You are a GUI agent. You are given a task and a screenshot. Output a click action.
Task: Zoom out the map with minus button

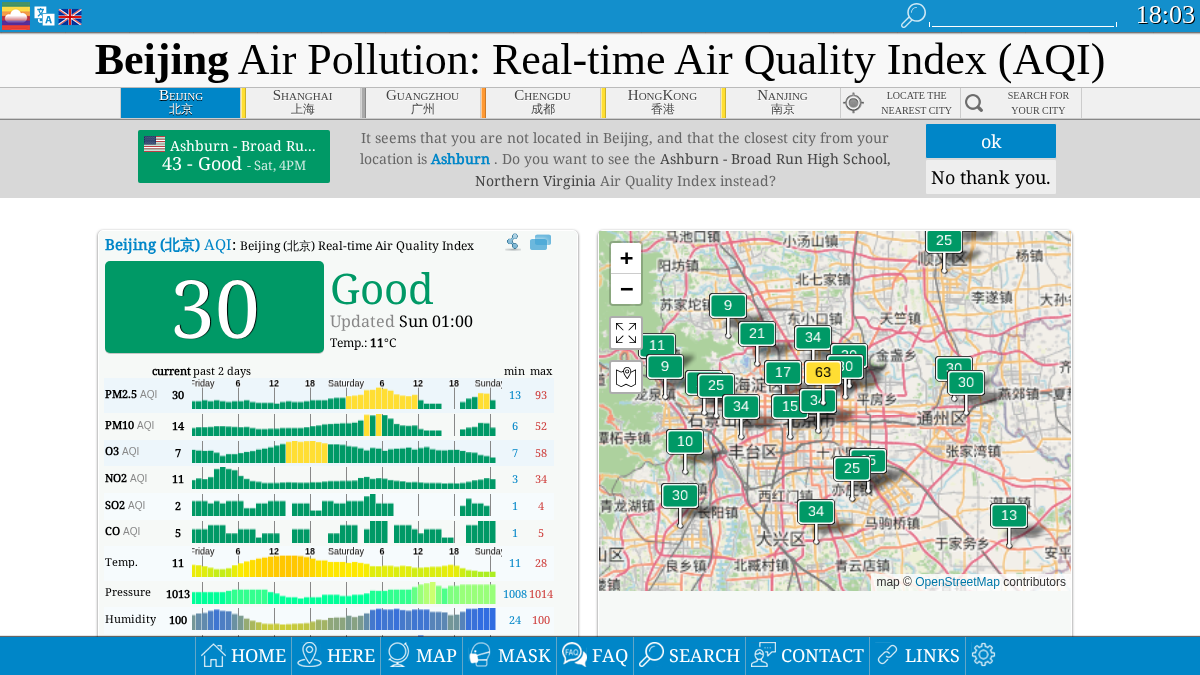(626, 289)
